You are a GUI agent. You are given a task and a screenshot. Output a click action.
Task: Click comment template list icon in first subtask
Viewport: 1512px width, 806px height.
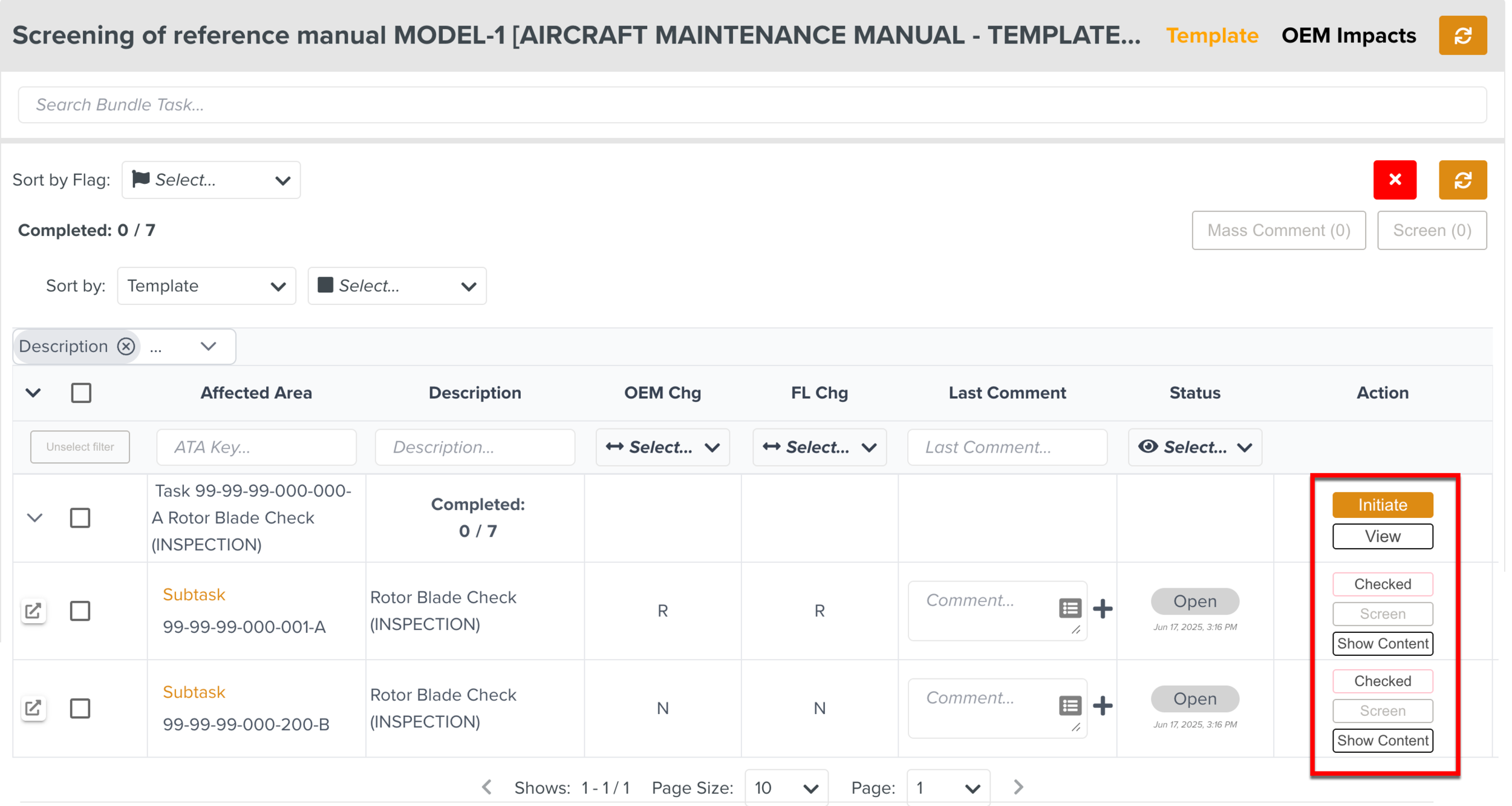click(1069, 608)
